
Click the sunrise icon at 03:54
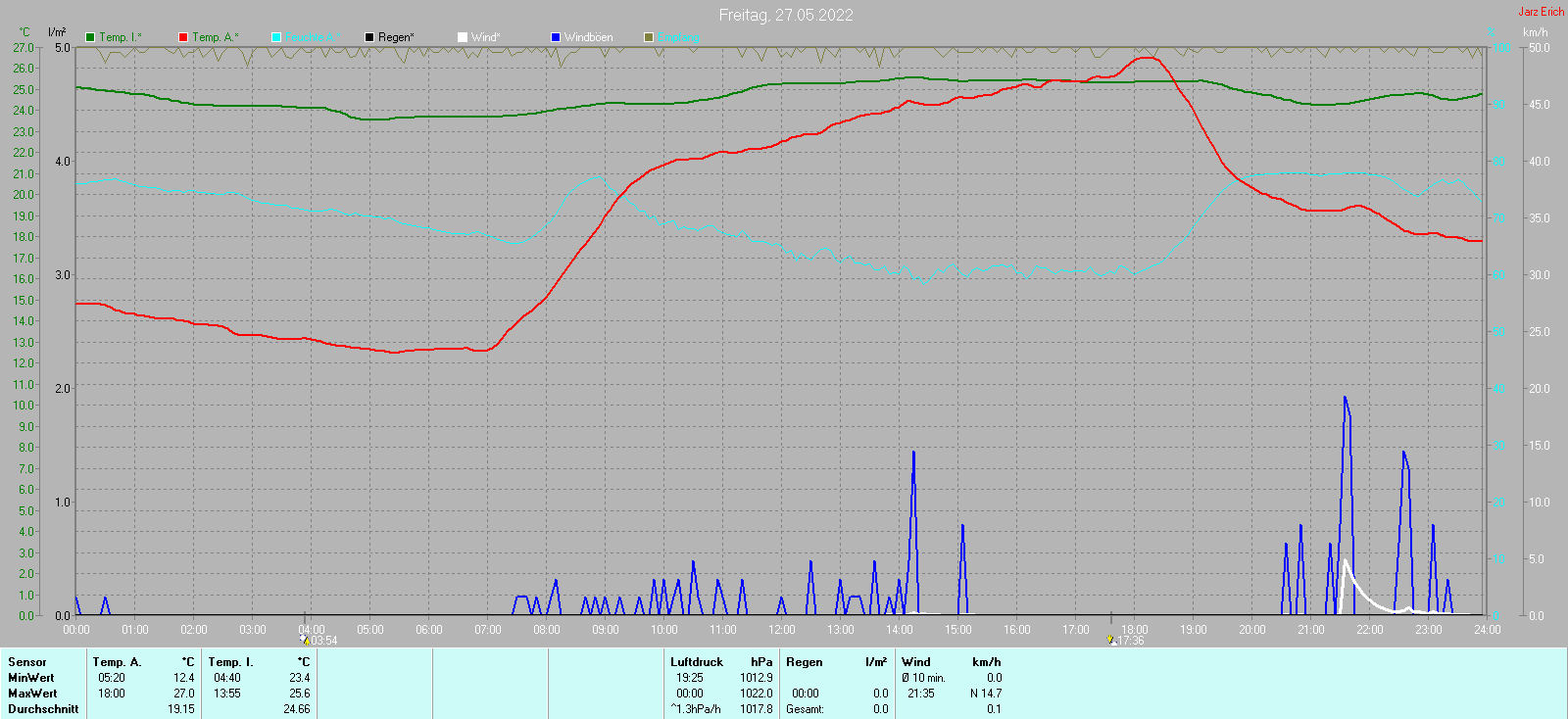(x=305, y=640)
